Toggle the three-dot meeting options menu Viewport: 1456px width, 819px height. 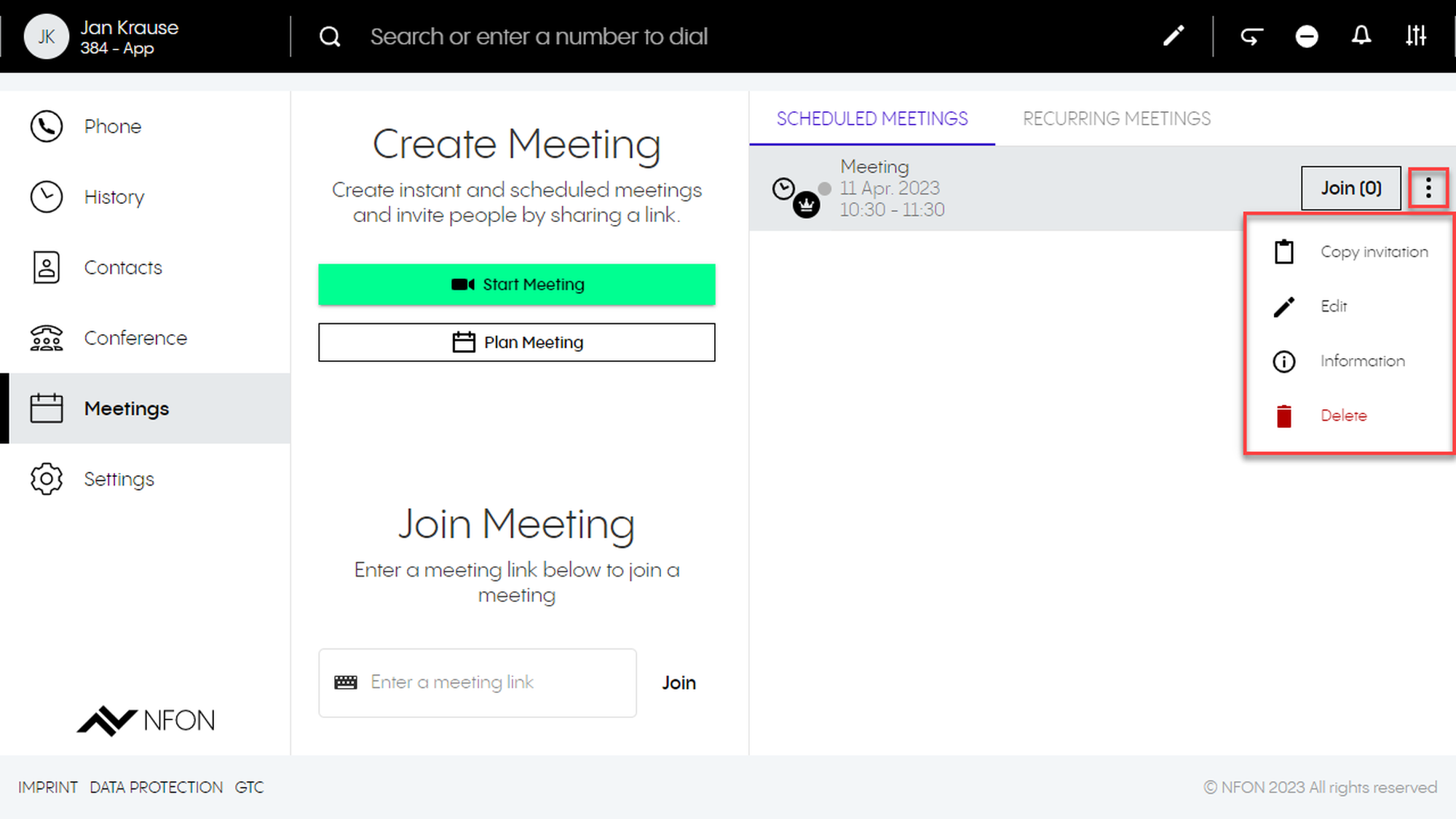1428,189
